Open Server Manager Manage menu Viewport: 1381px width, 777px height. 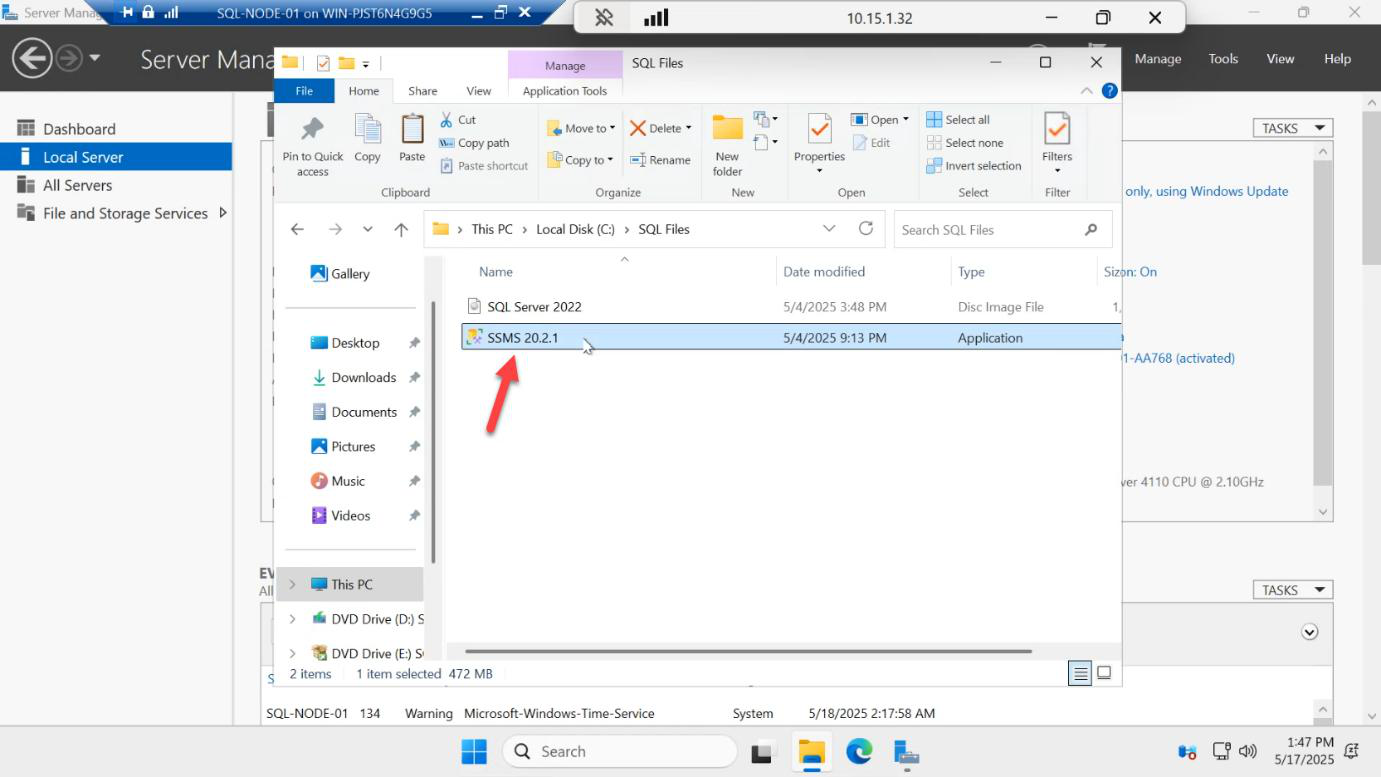click(1158, 59)
